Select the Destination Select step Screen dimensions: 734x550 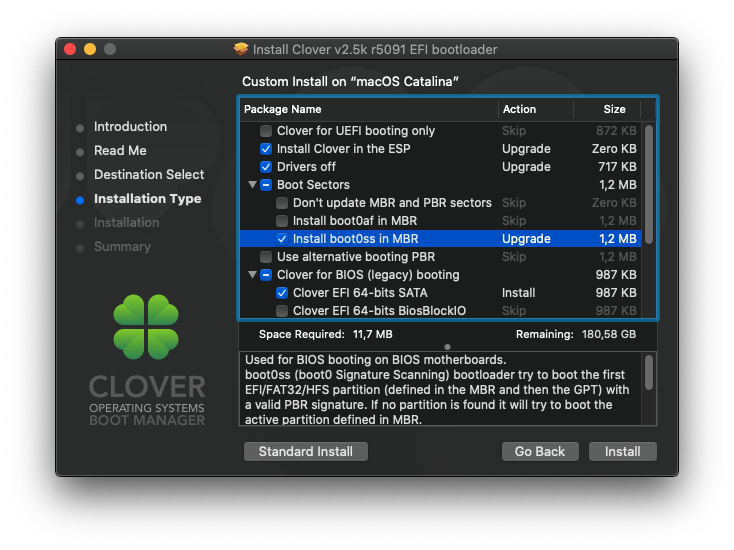click(149, 175)
